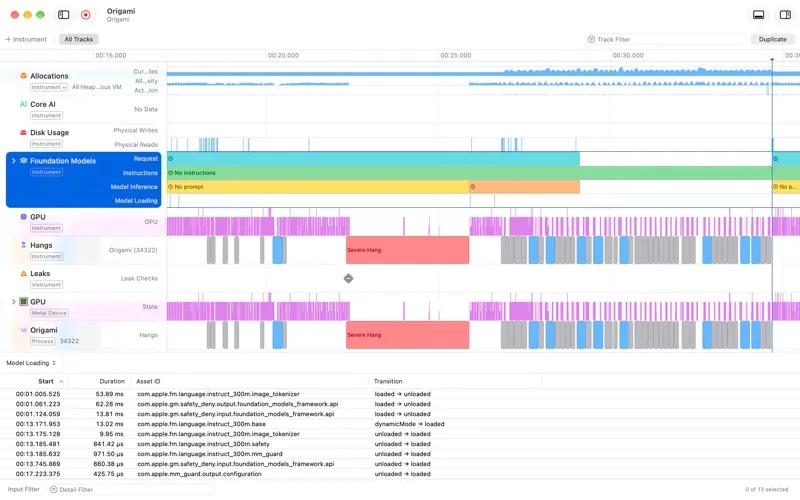Screen dimensions: 800x500
Task: Sort by the Transition column
Action: tap(388, 381)
